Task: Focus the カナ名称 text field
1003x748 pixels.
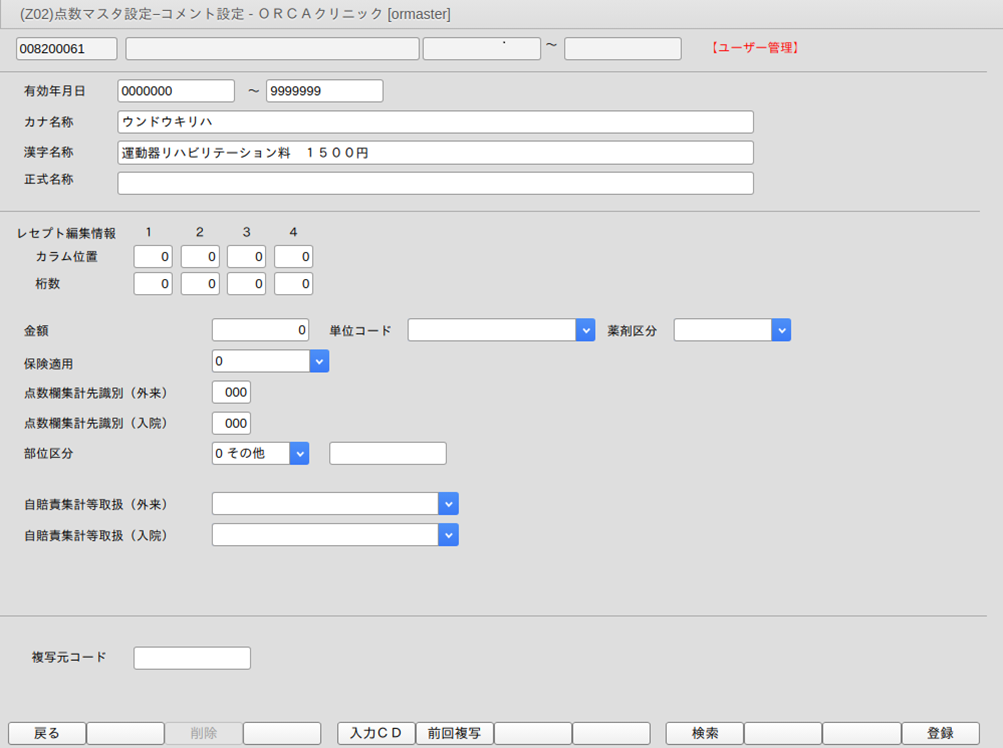Action: click(x=435, y=122)
